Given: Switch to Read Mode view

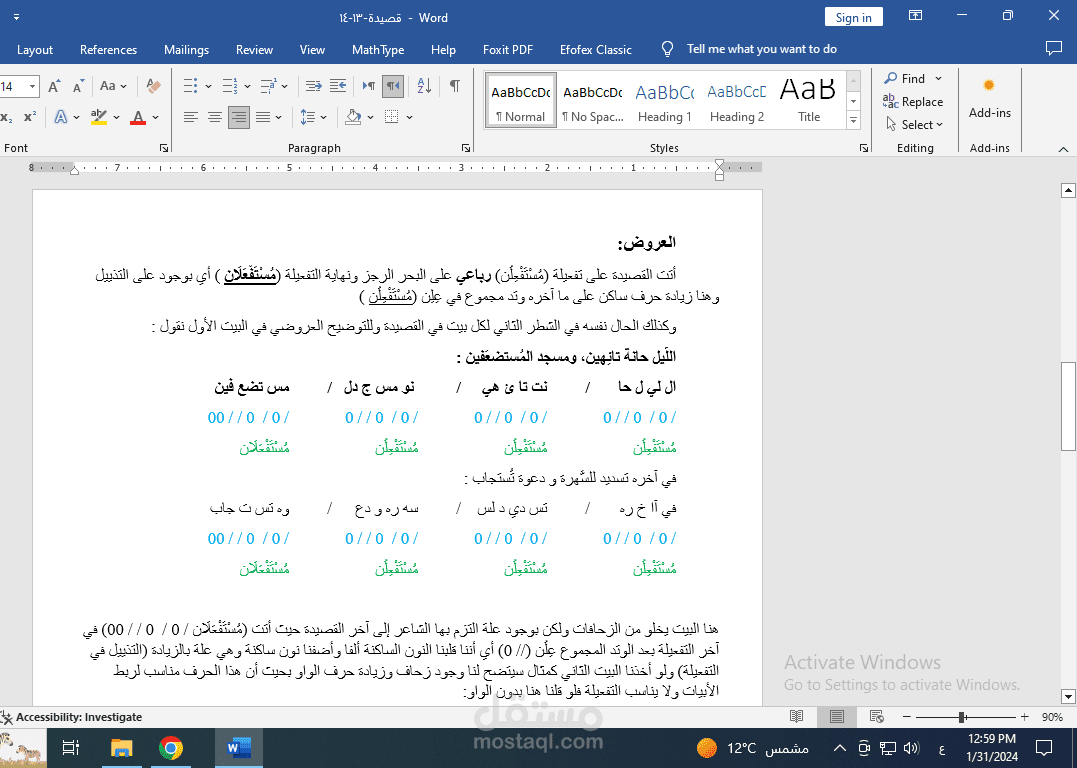Looking at the screenshot, I should pos(797,716).
